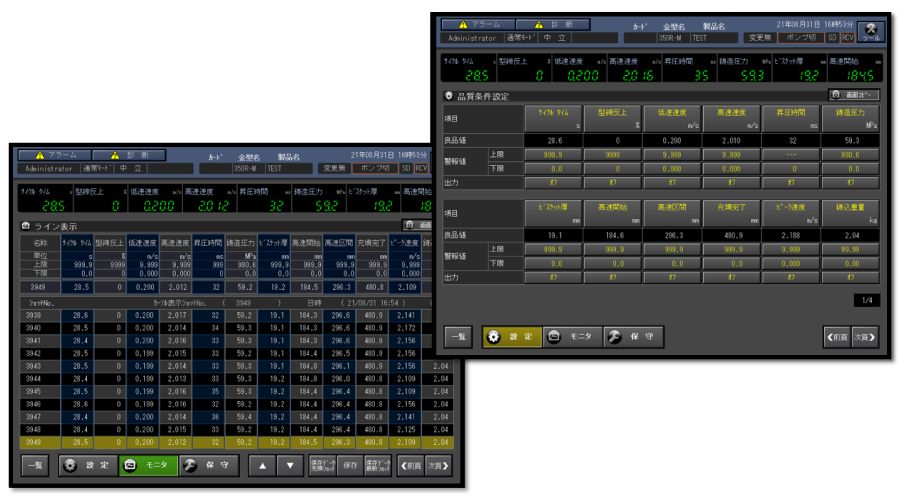Click the down arrow button in ライン表示 window
The image size is (900, 500).
(x=290, y=466)
